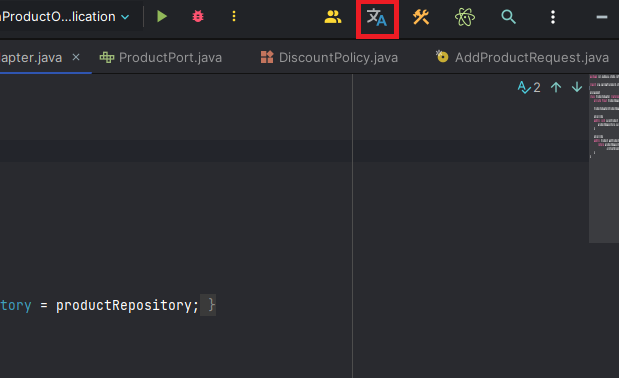619x378 pixels.
Task: Open the Translate plugin icon
Action: 377,18
